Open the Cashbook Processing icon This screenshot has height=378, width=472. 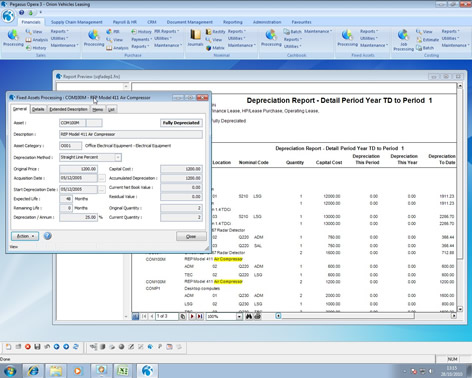coord(271,35)
